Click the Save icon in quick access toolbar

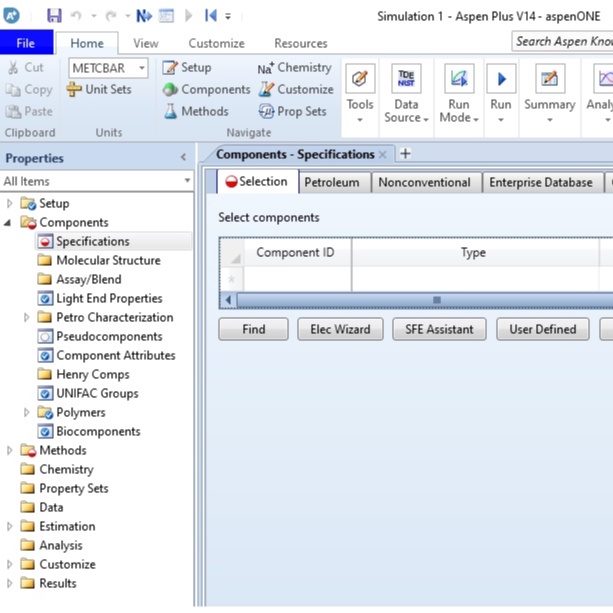pyautogui.click(x=54, y=16)
